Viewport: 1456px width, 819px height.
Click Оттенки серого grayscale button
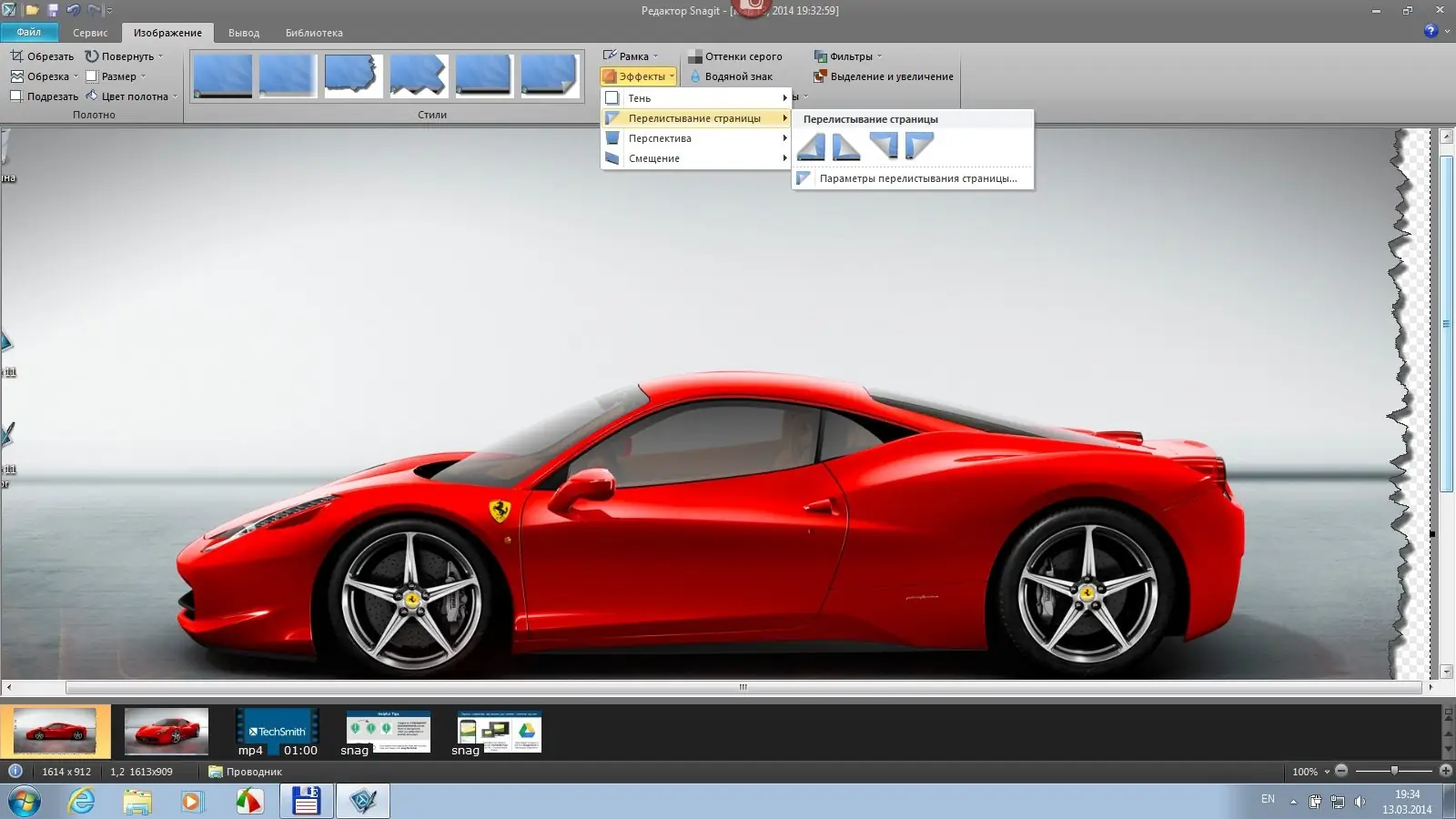735,56
